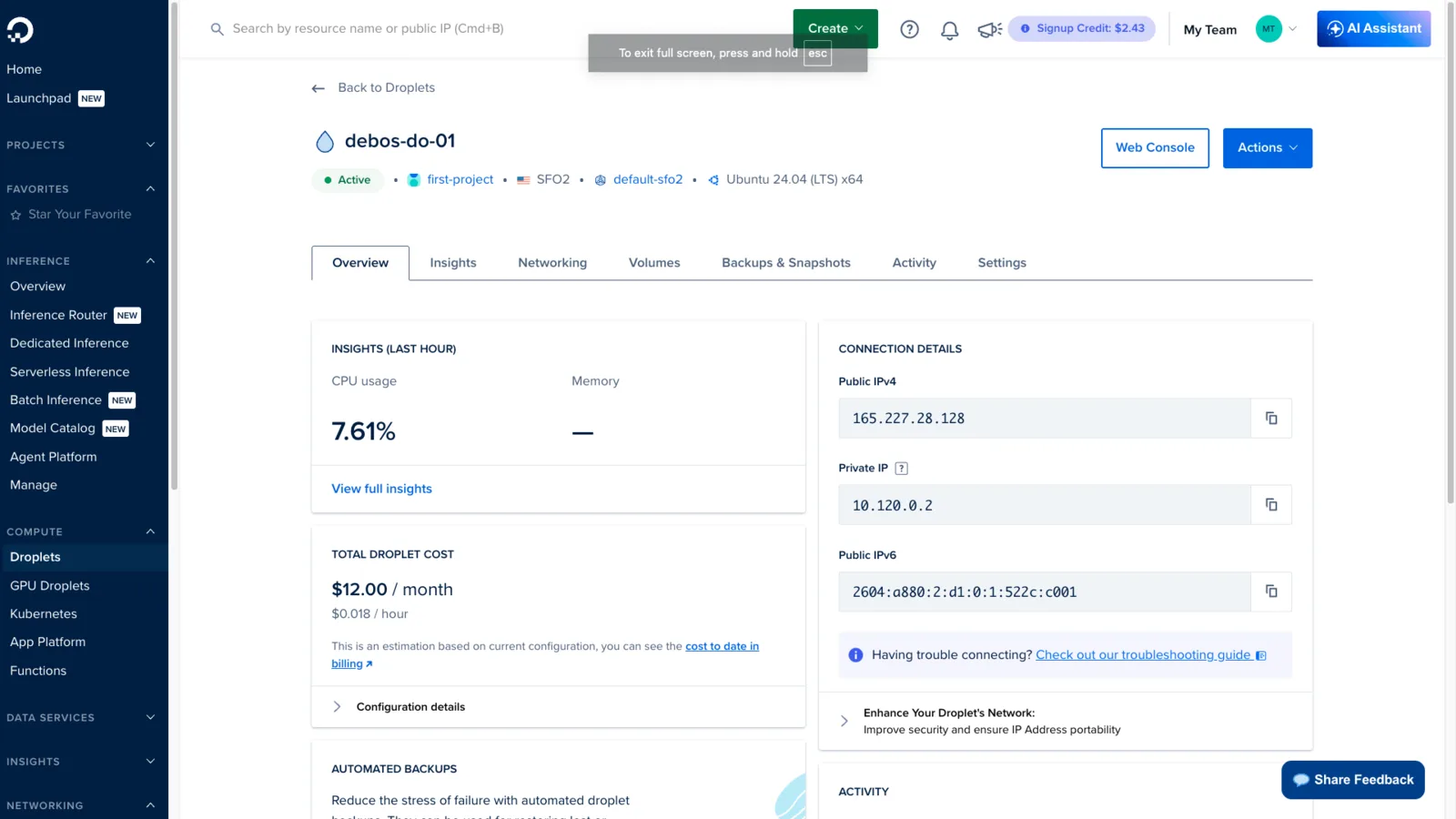Open the Create dropdown

[x=835, y=29]
